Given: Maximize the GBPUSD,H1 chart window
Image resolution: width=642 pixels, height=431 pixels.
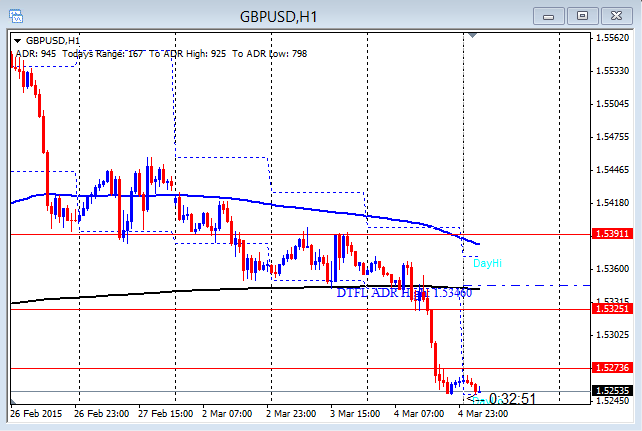Looking at the screenshot, I should (x=582, y=16).
